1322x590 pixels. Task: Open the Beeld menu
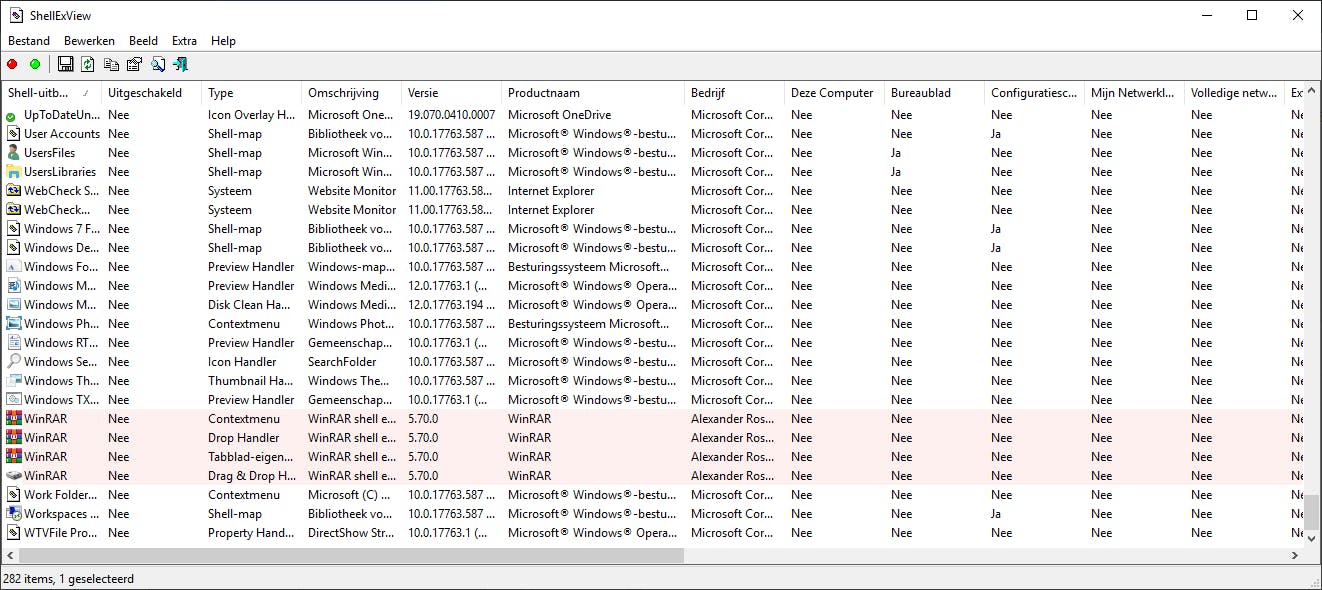(143, 40)
